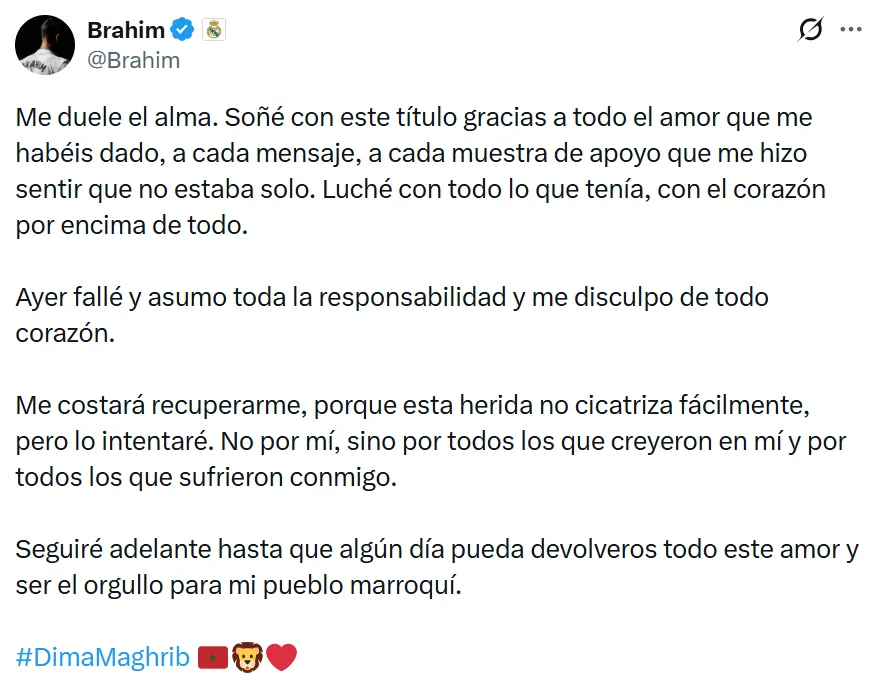Screen dimensions: 885x687
Task: Open the three-dot More options menu
Action: pos(851,31)
